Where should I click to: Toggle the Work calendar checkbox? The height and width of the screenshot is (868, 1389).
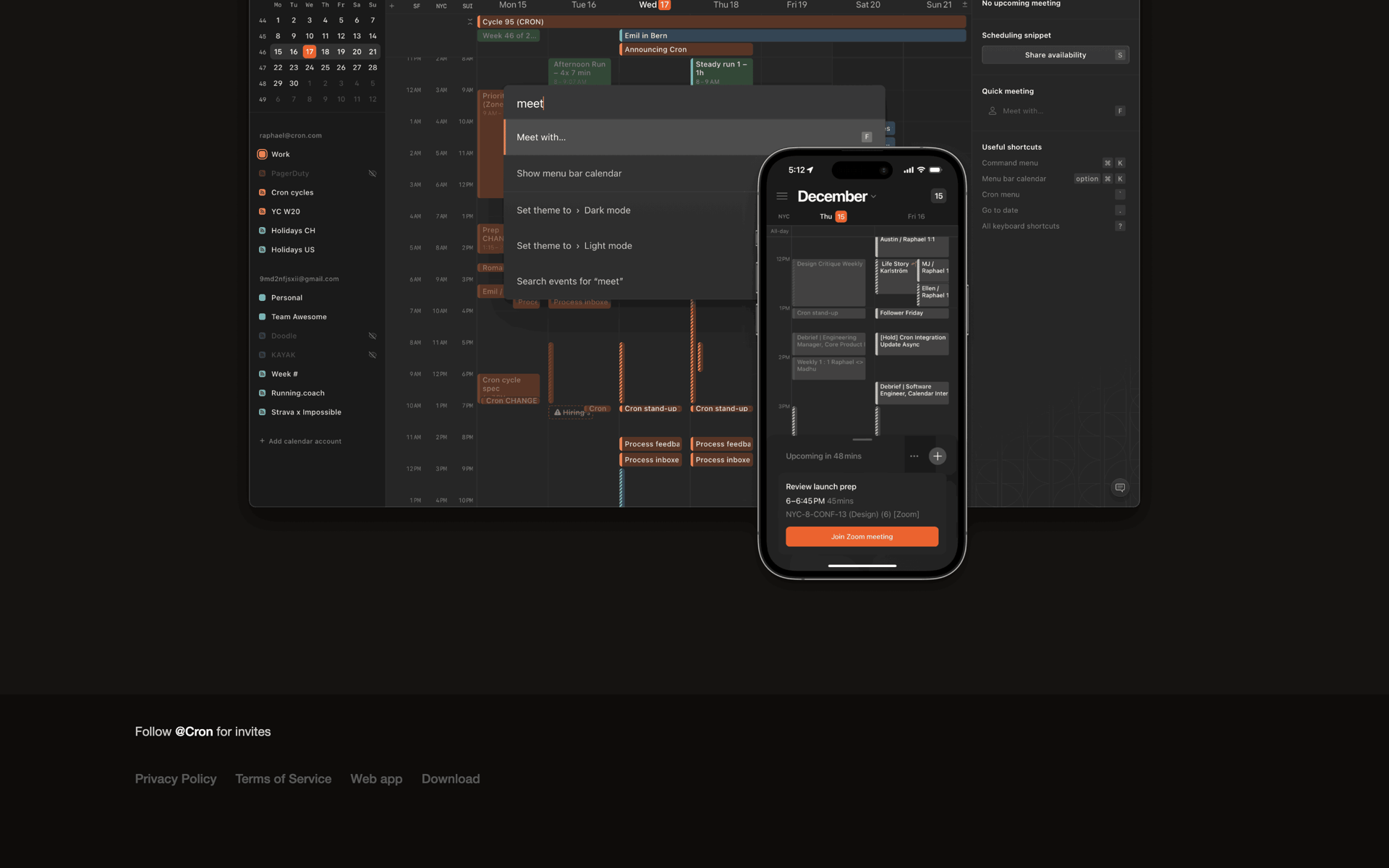(x=262, y=154)
